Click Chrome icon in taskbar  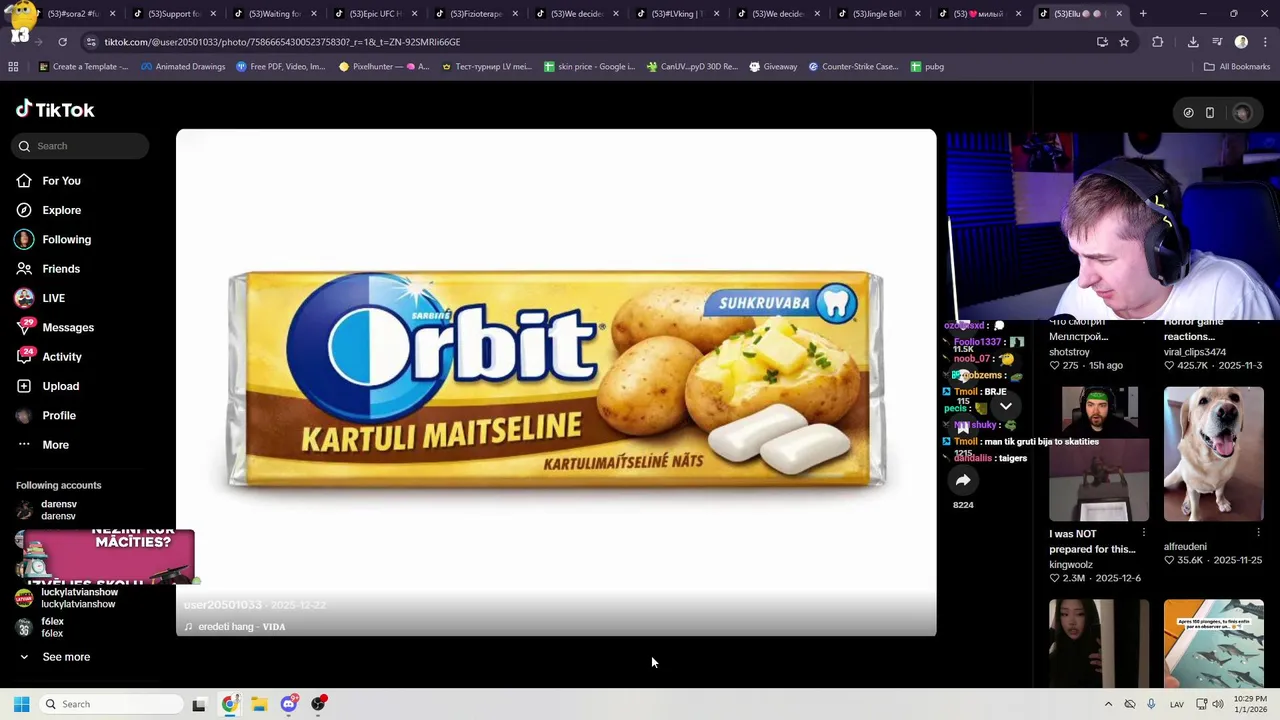(229, 704)
